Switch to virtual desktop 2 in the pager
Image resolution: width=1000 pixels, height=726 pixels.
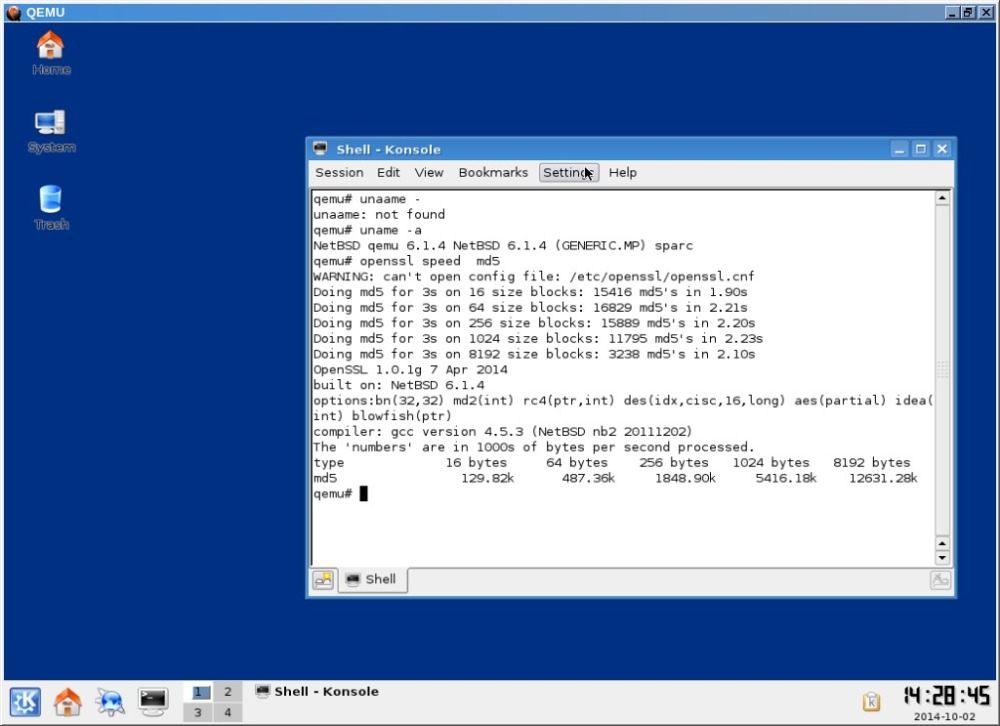coord(228,691)
